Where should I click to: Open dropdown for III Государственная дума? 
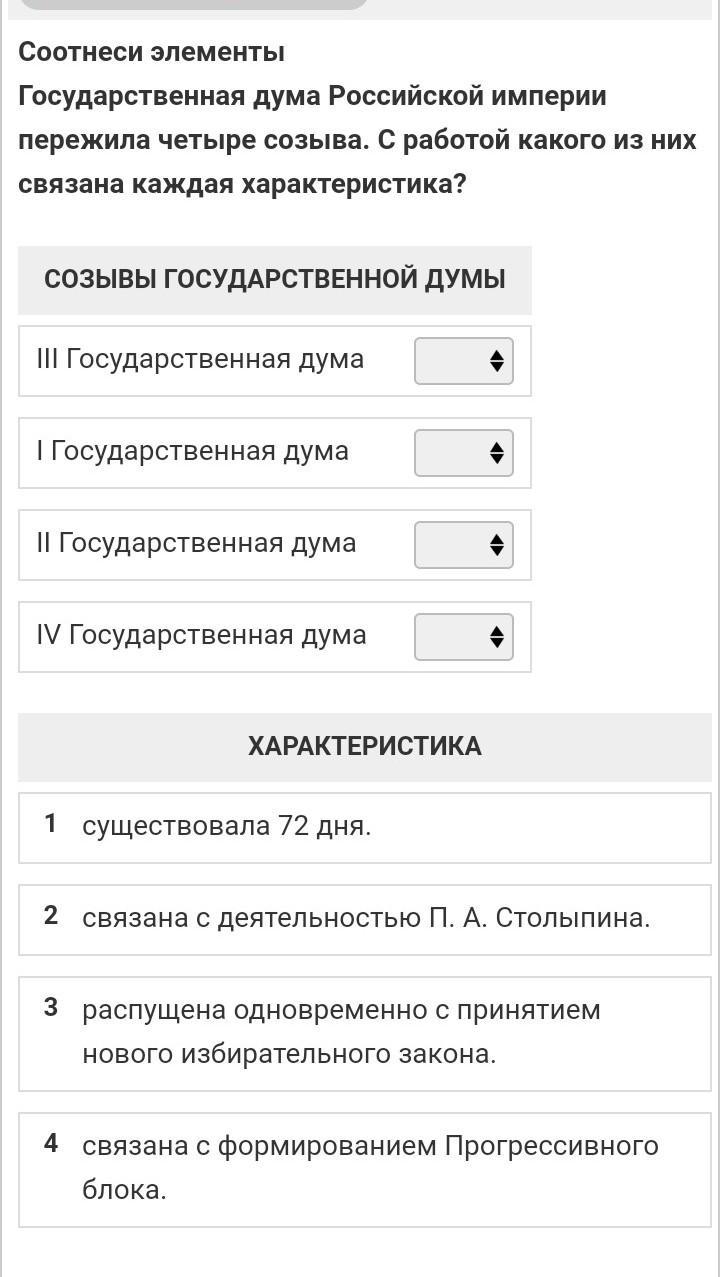point(464,361)
